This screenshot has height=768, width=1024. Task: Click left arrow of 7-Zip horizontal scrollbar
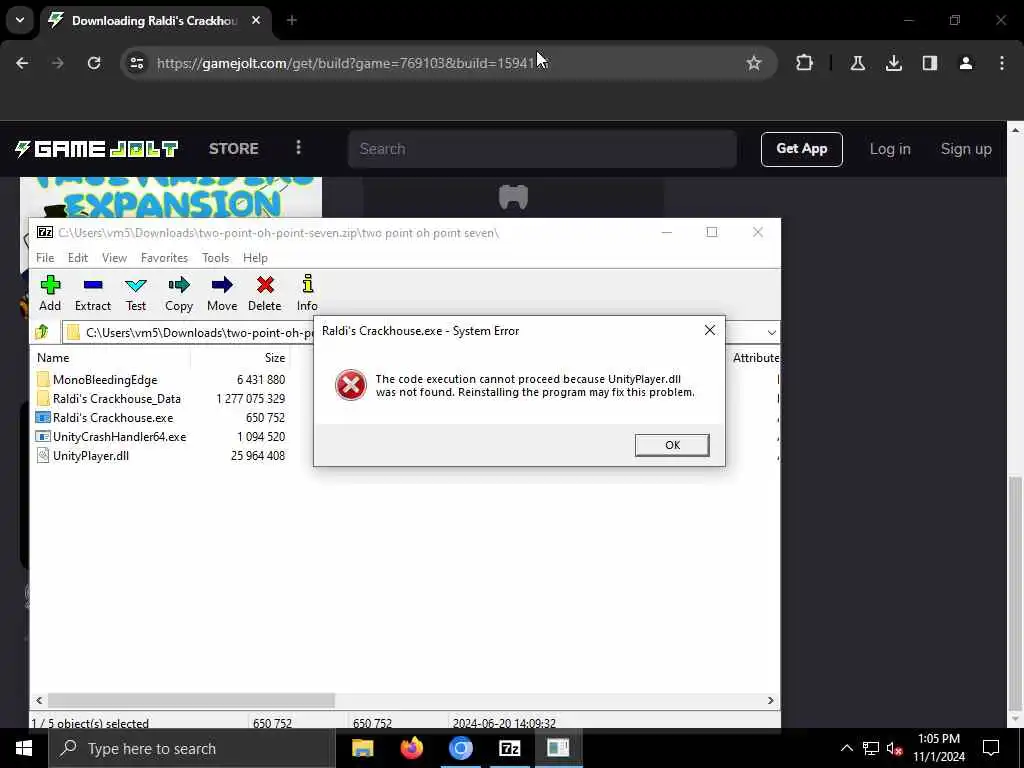[39, 700]
